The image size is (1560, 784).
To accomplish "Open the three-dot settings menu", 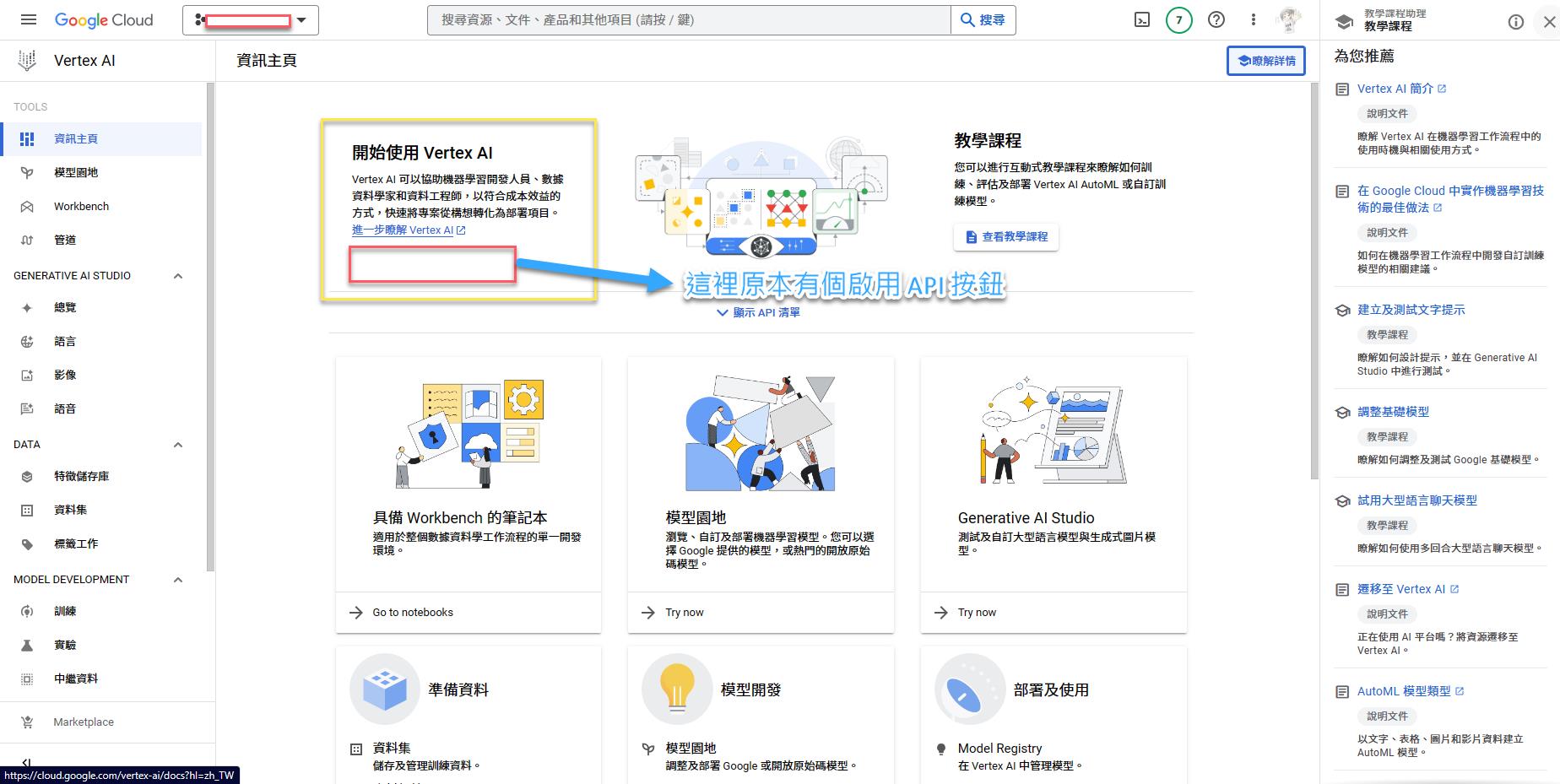I will 1253,19.
